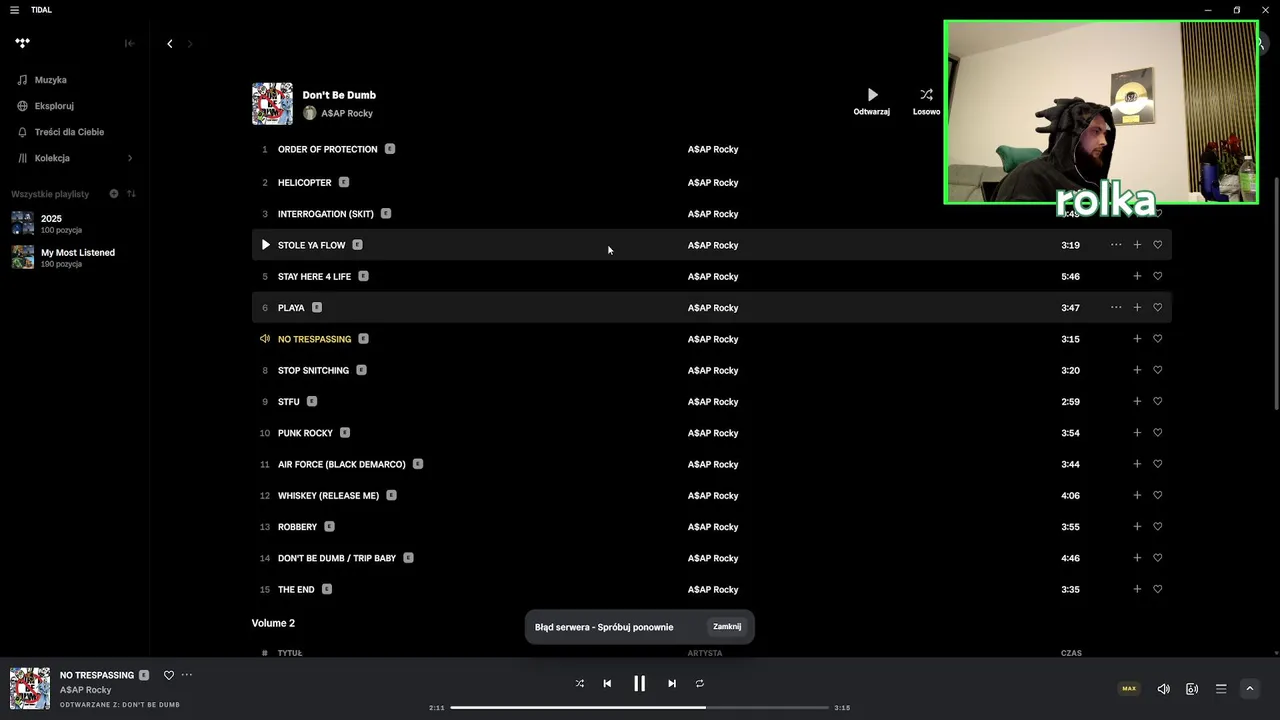1280x720 pixels.
Task: Seek on the playback progress bar
Action: (x=640, y=708)
